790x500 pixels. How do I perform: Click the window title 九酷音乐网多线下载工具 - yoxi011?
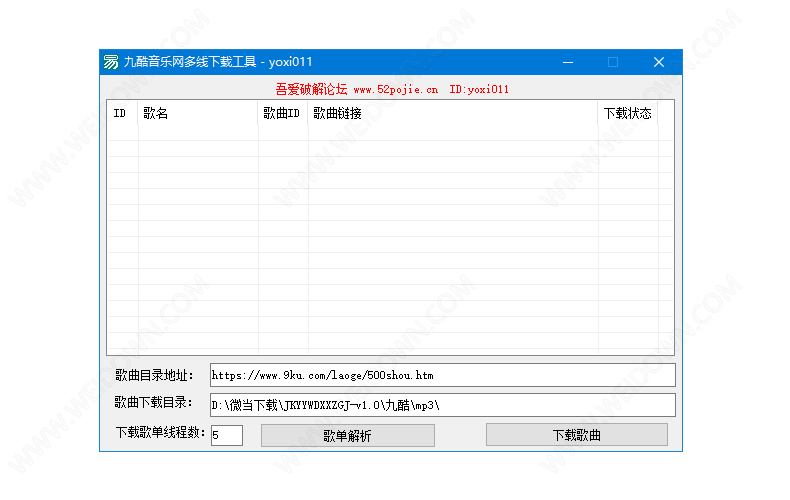(218, 62)
